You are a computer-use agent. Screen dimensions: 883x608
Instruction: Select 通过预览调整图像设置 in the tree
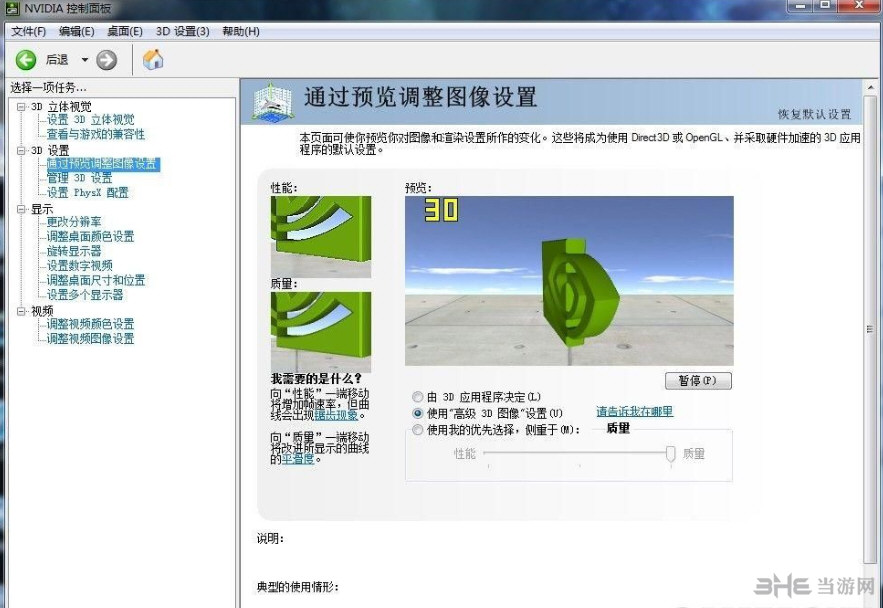pos(103,164)
